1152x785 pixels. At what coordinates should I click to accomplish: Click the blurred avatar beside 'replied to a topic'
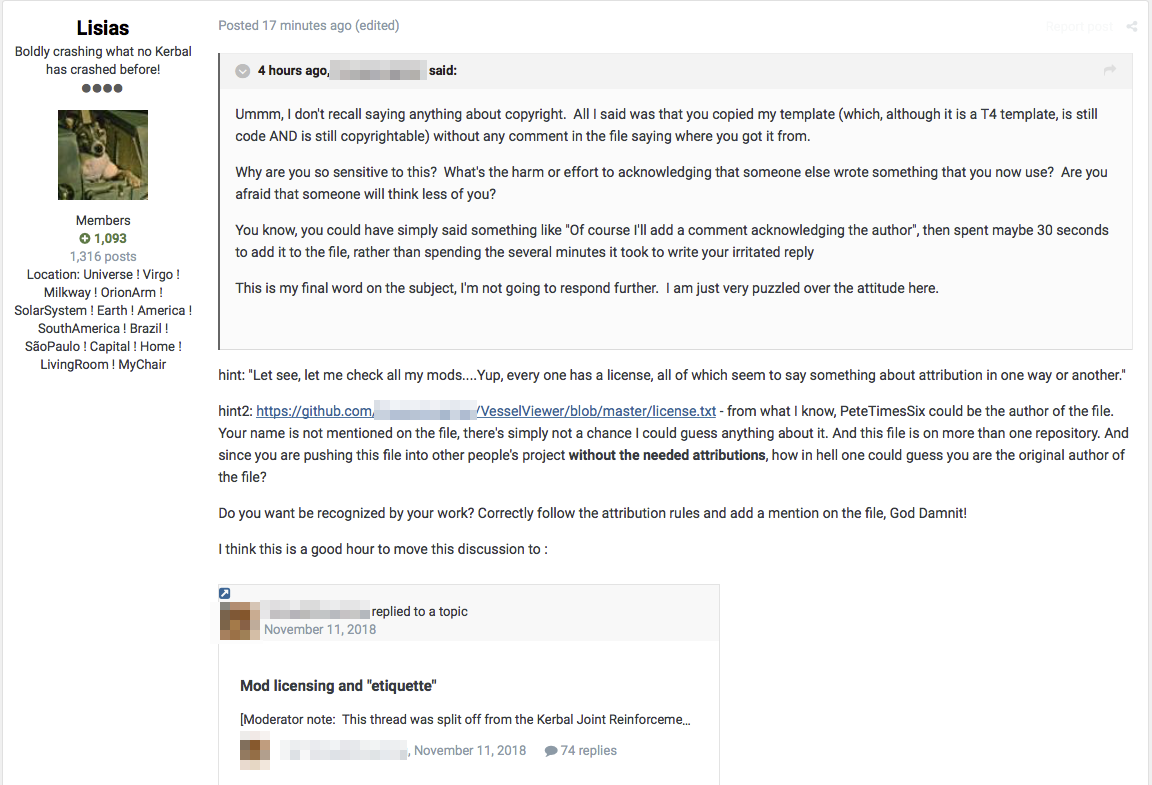[x=240, y=620]
